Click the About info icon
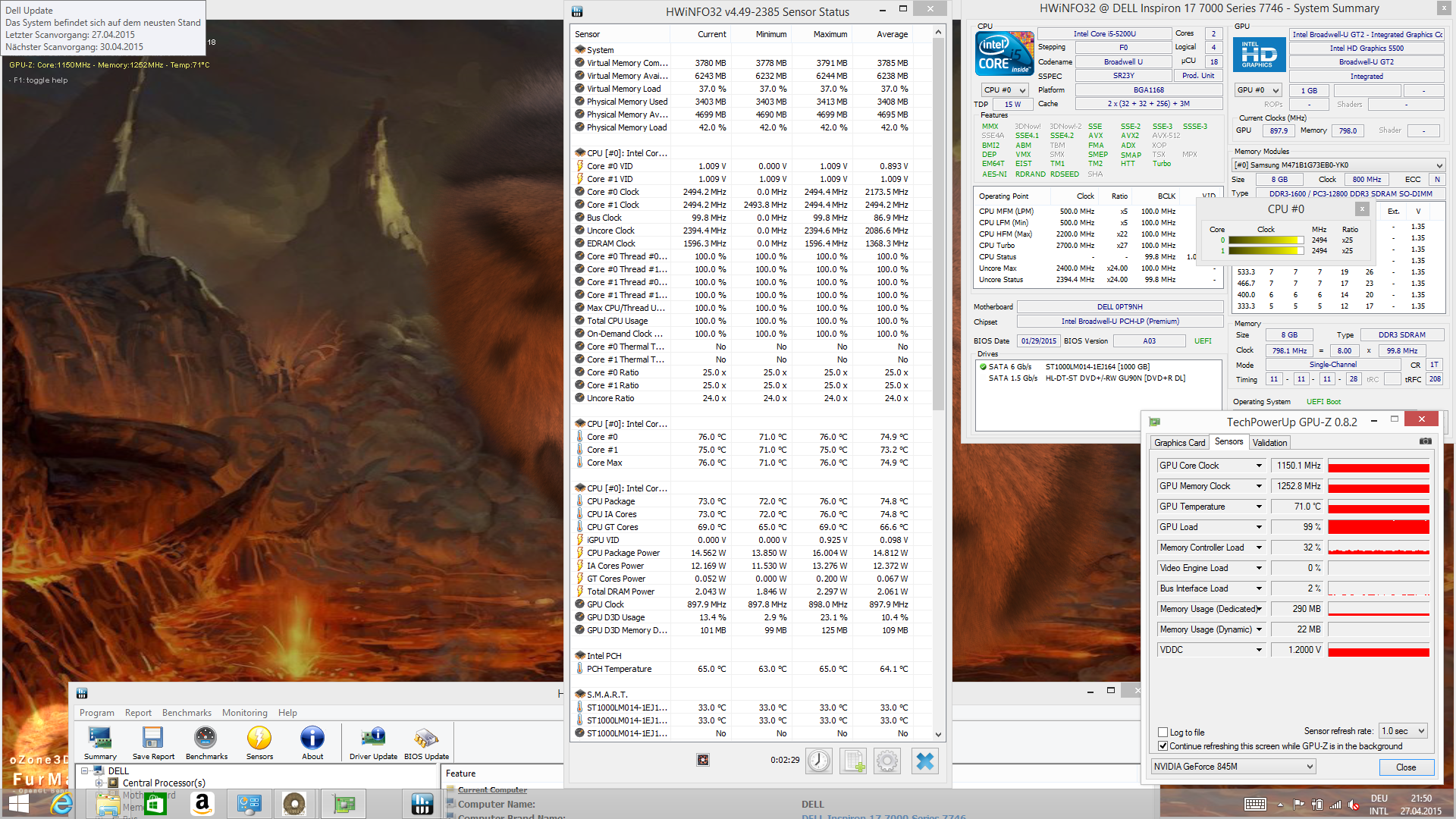 (312, 742)
